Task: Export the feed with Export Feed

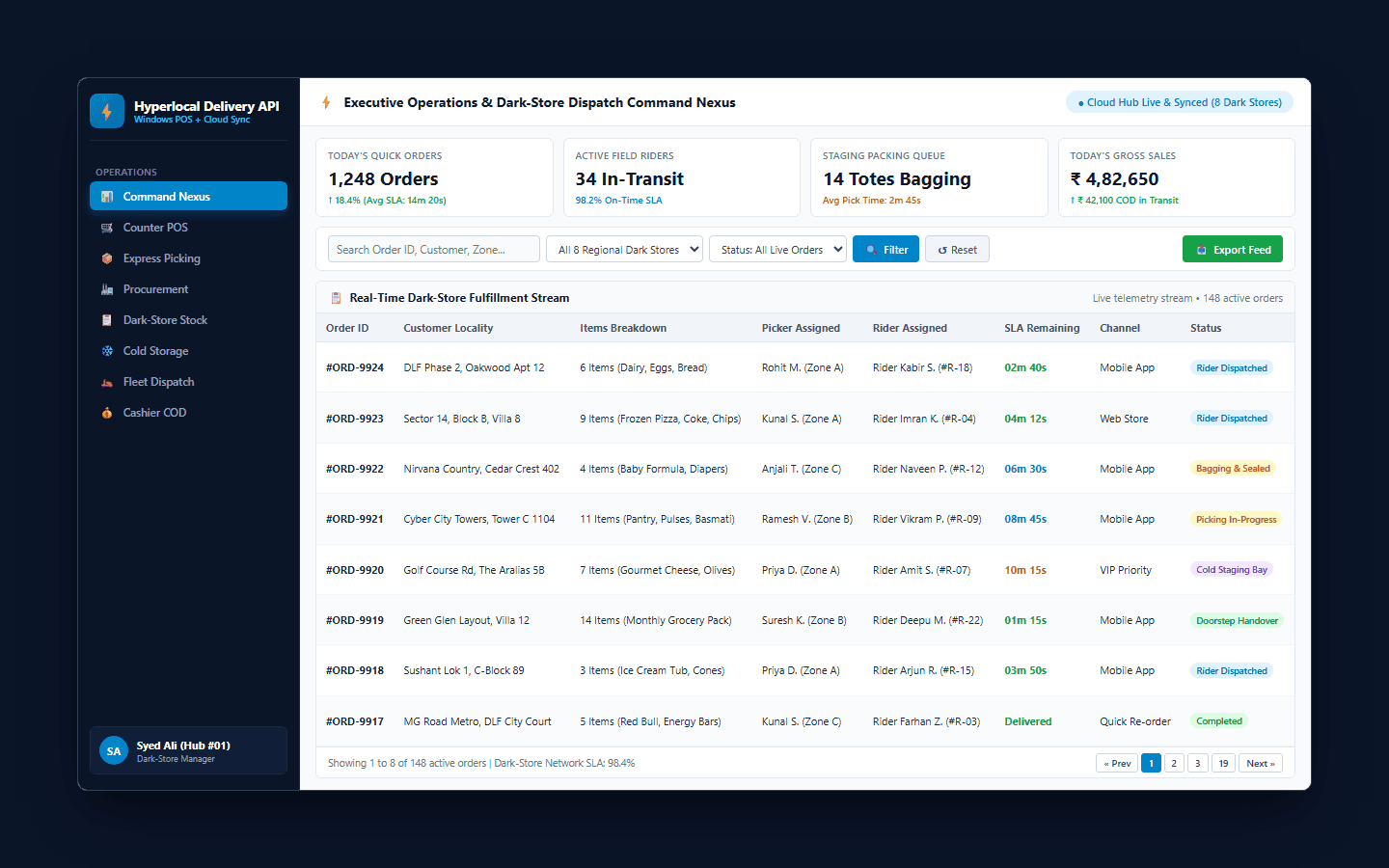Action: coord(1233,250)
